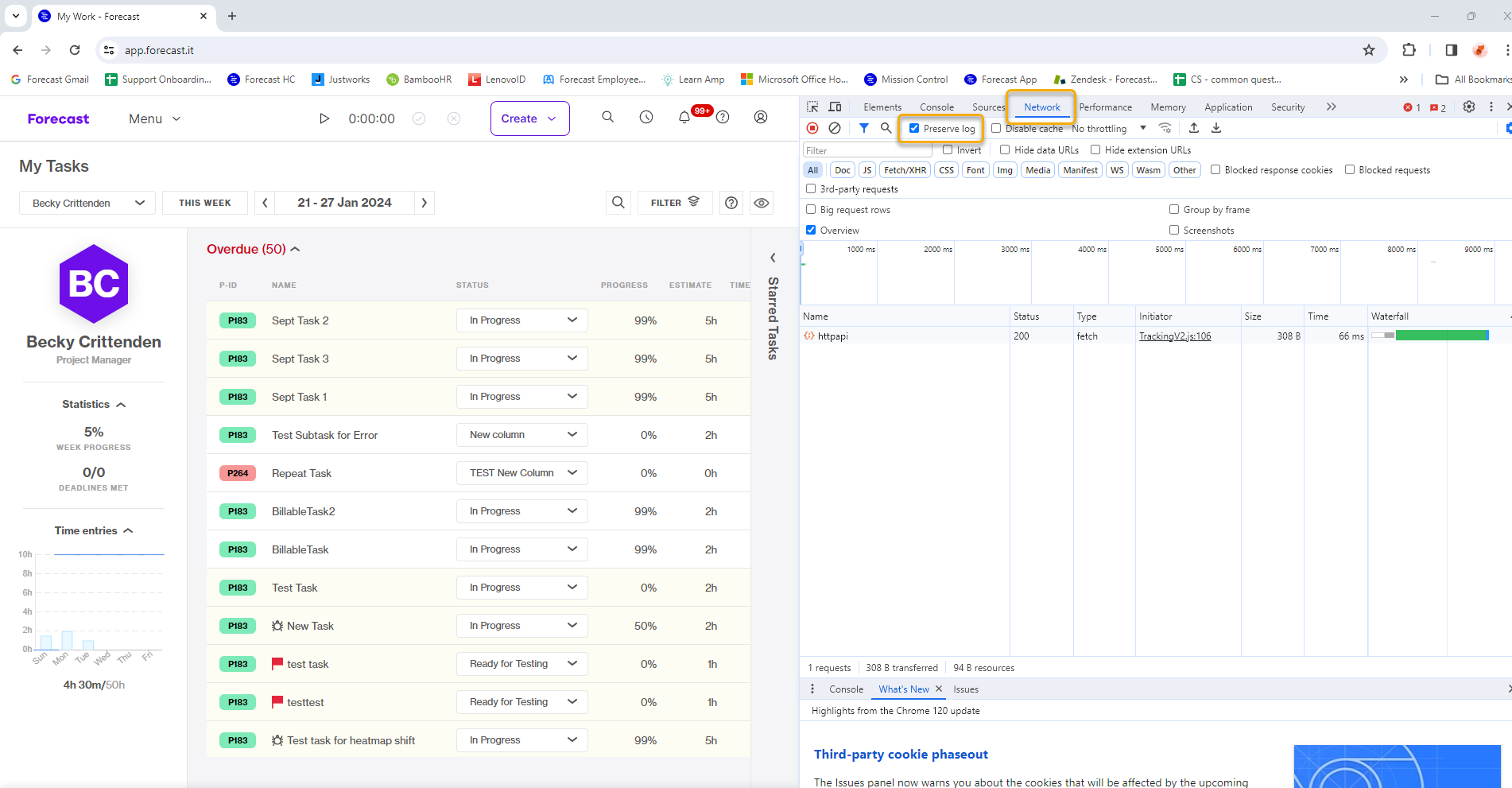Stop recording network log
This screenshot has height=788, width=1512.
coord(812,128)
